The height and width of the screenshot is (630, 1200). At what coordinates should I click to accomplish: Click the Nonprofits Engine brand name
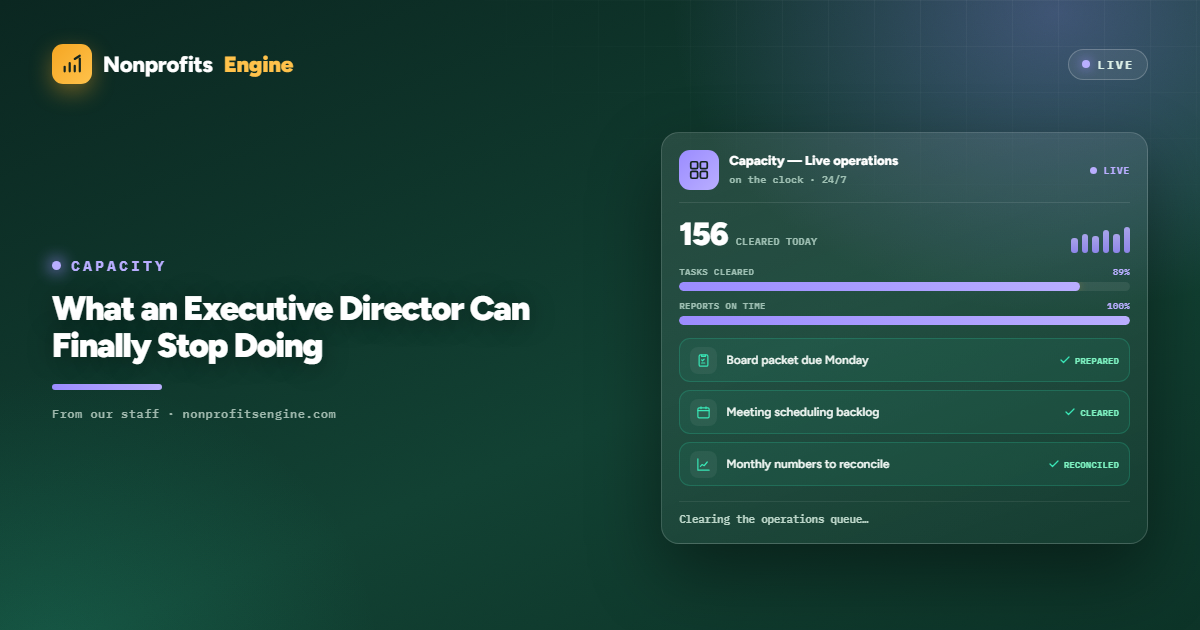pos(198,65)
